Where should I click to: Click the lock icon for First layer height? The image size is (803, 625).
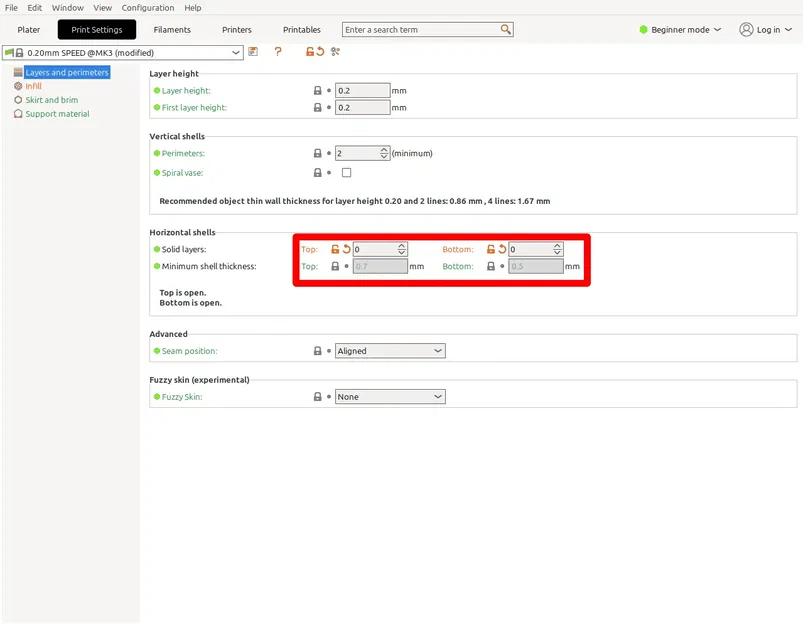[x=318, y=108]
